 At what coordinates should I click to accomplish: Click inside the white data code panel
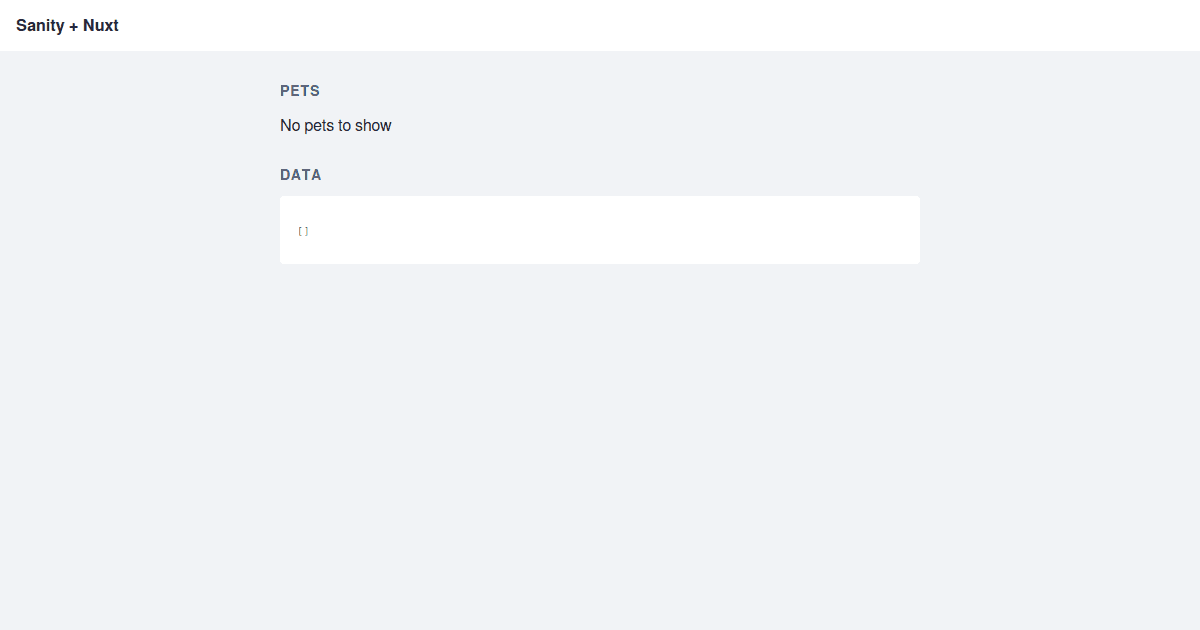(600, 230)
